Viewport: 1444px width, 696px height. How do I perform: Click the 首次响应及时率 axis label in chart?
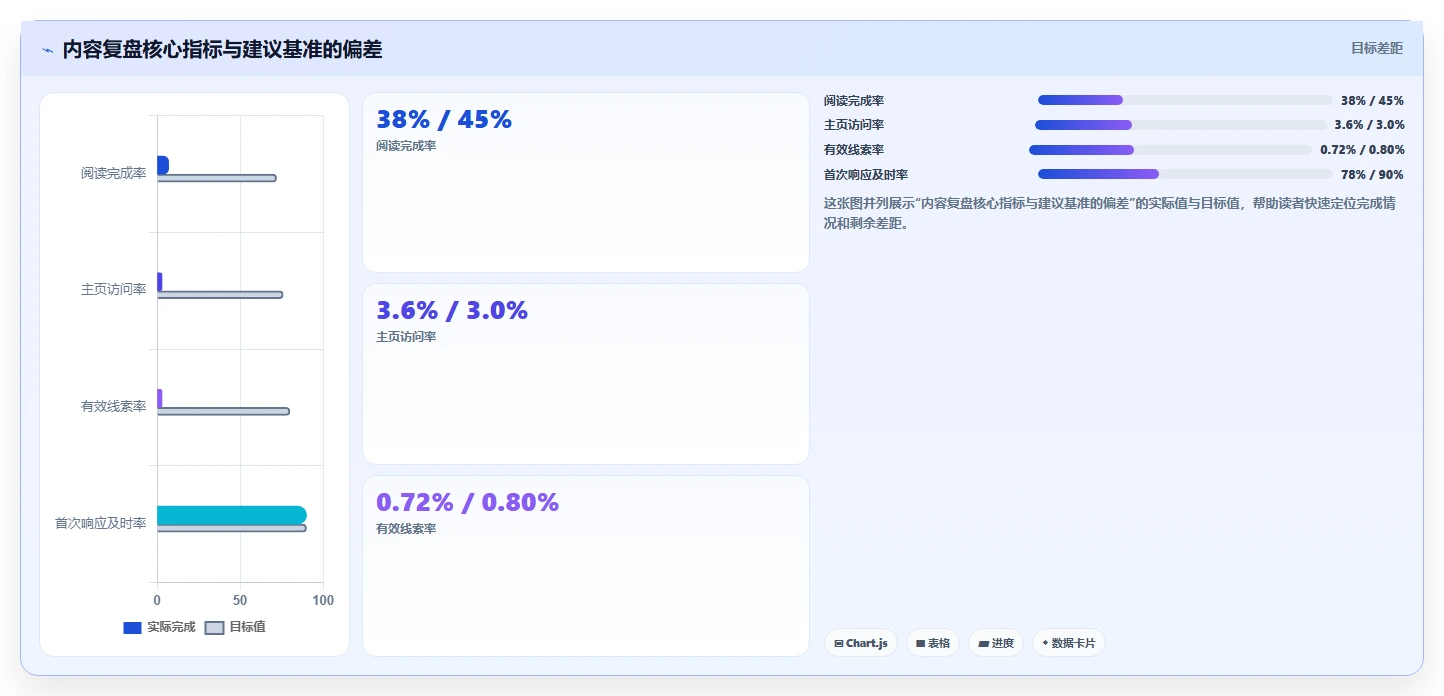pos(100,523)
